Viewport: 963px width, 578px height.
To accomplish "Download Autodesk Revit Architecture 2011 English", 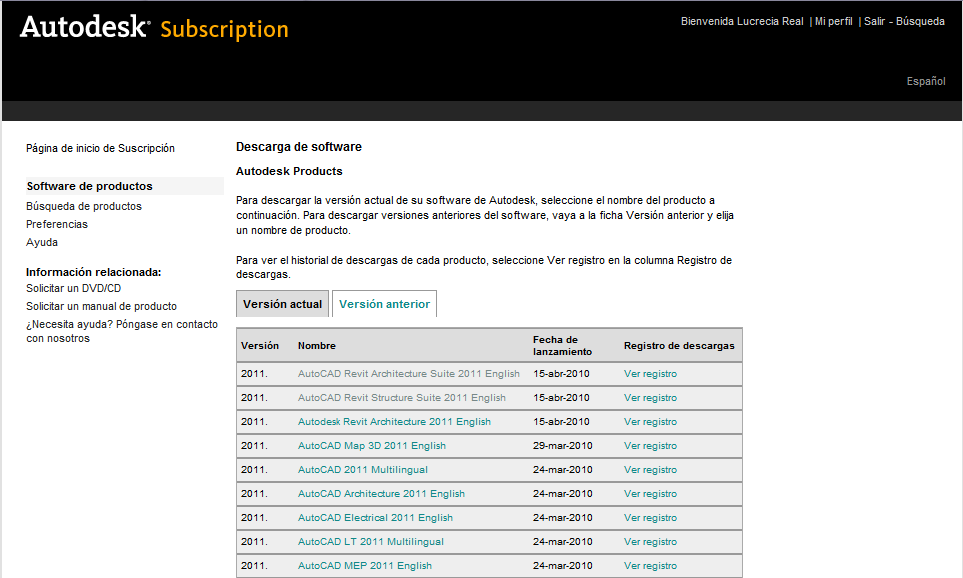I will click(394, 421).
